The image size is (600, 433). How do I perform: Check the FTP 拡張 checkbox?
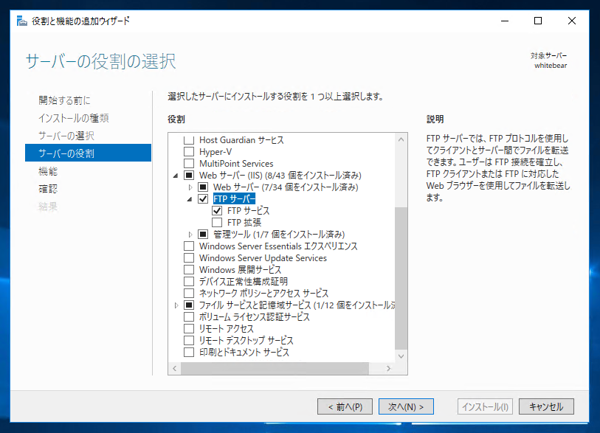[217, 223]
